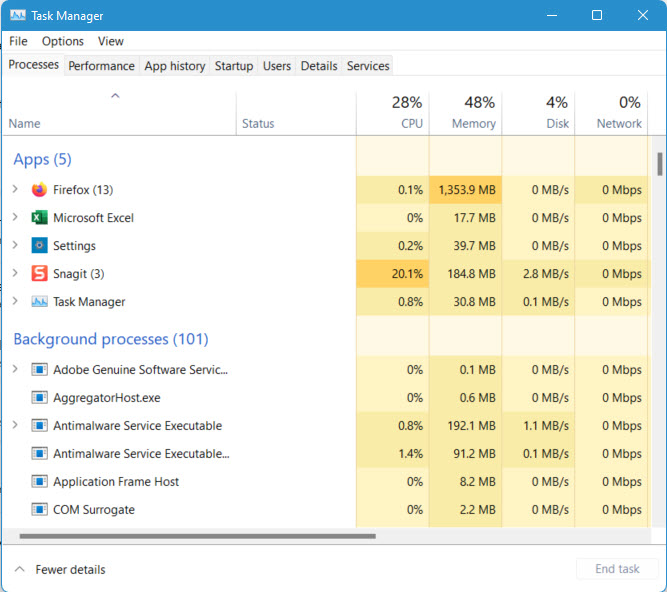This screenshot has height=592, width=667.
Task: Collapse view using Fewer details chevron
Action: (x=20, y=569)
